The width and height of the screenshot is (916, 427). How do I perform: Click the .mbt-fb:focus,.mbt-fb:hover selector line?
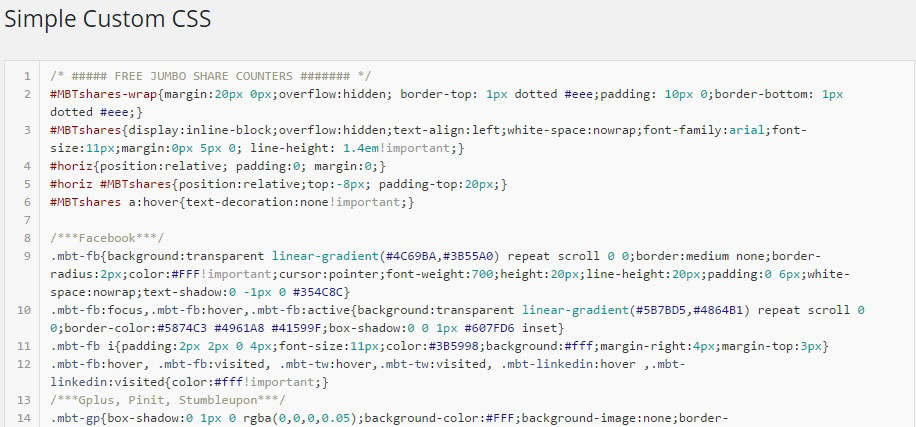pyautogui.click(x=457, y=310)
